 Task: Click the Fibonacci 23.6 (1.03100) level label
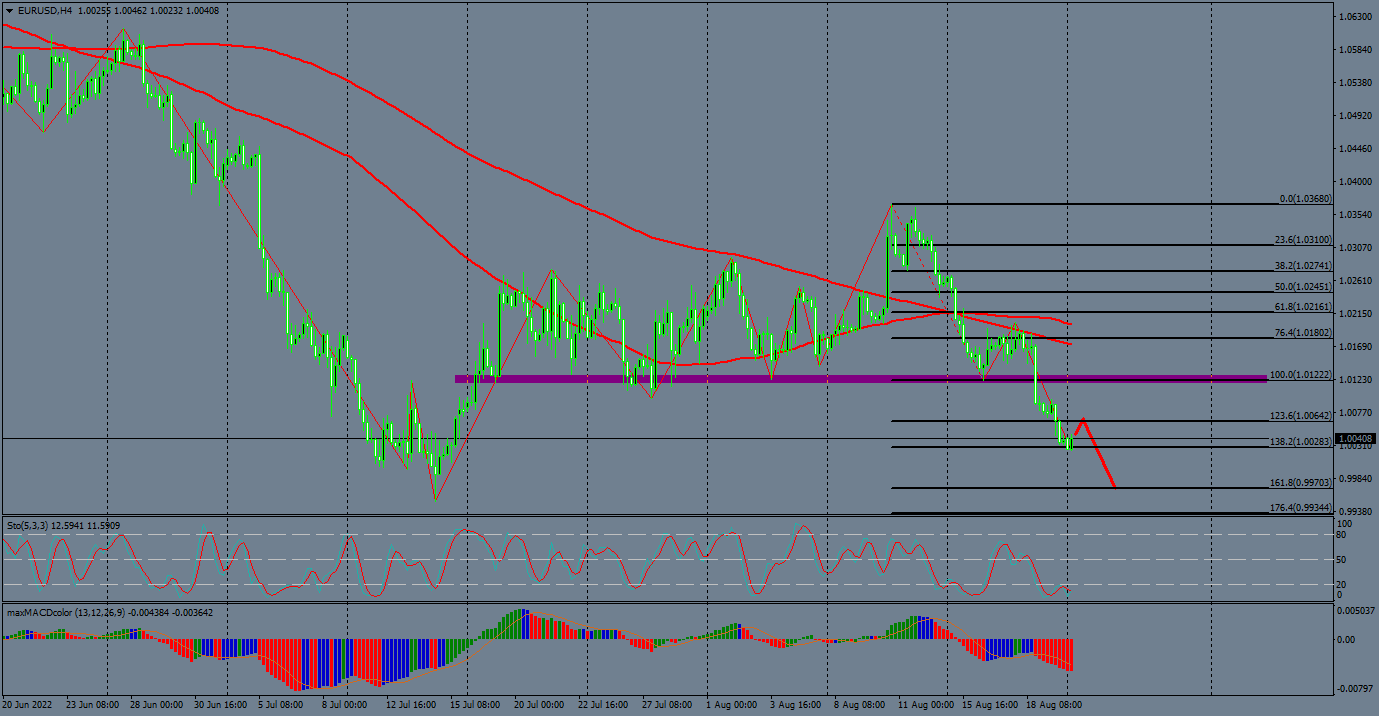click(1303, 240)
